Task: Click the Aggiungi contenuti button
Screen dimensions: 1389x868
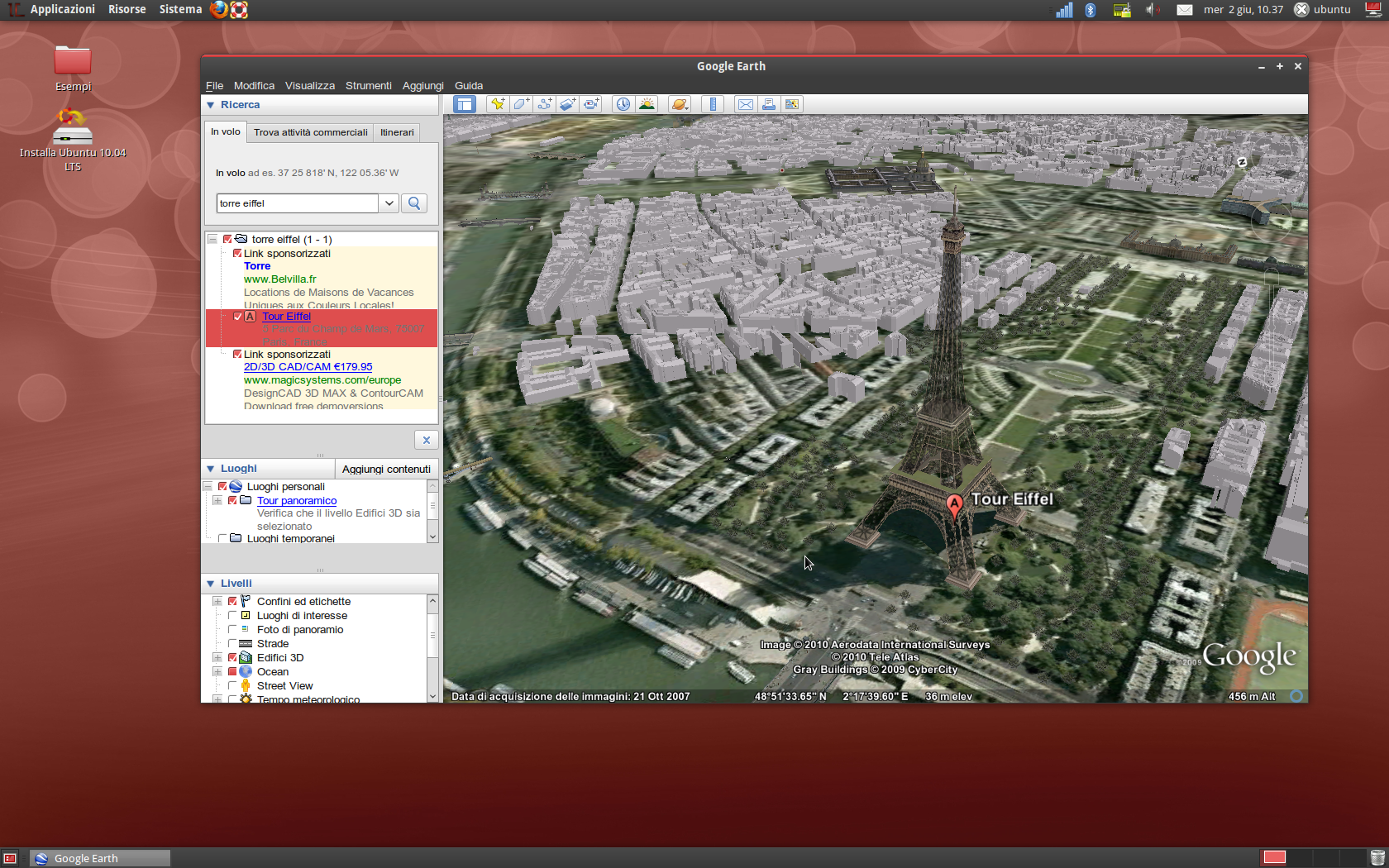Action: click(x=386, y=469)
